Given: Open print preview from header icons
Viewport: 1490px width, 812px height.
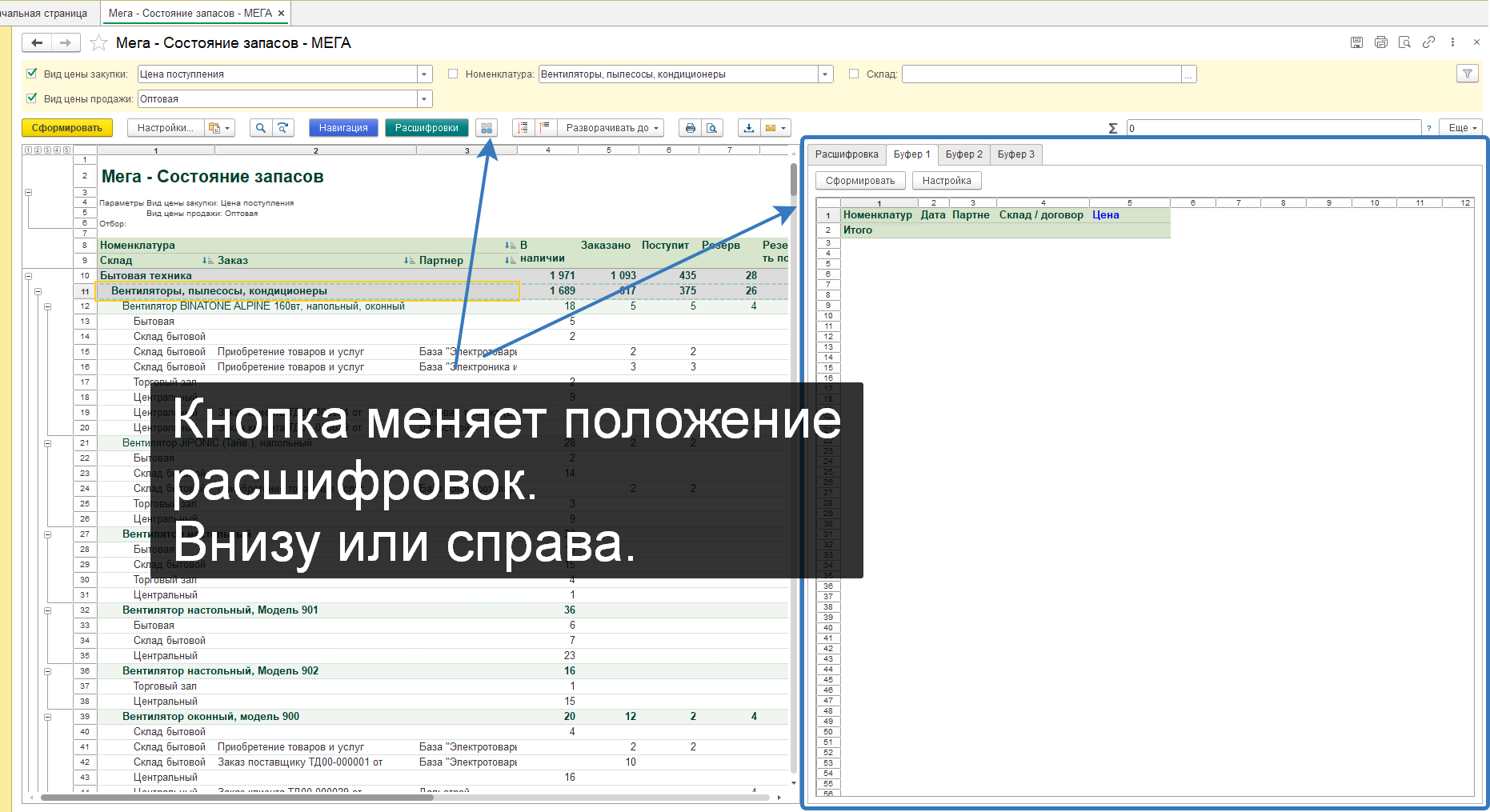Looking at the screenshot, I should pyautogui.click(x=1404, y=42).
